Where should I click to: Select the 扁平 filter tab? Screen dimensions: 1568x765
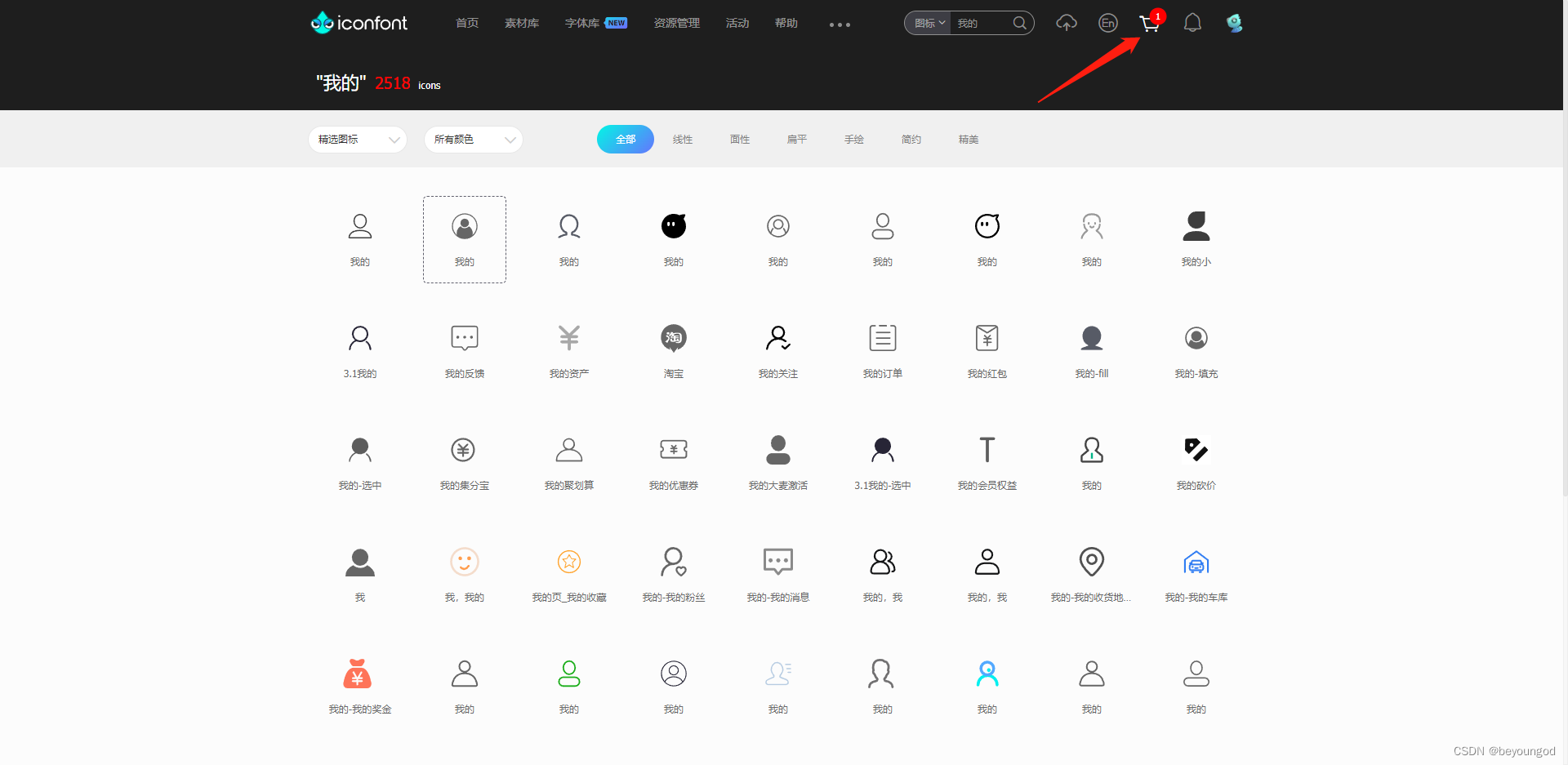[x=797, y=140]
